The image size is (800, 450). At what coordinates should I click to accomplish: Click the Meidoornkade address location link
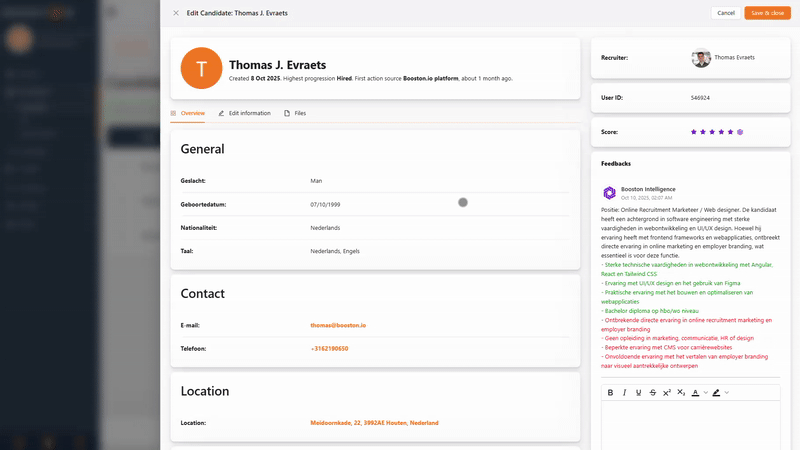point(374,423)
